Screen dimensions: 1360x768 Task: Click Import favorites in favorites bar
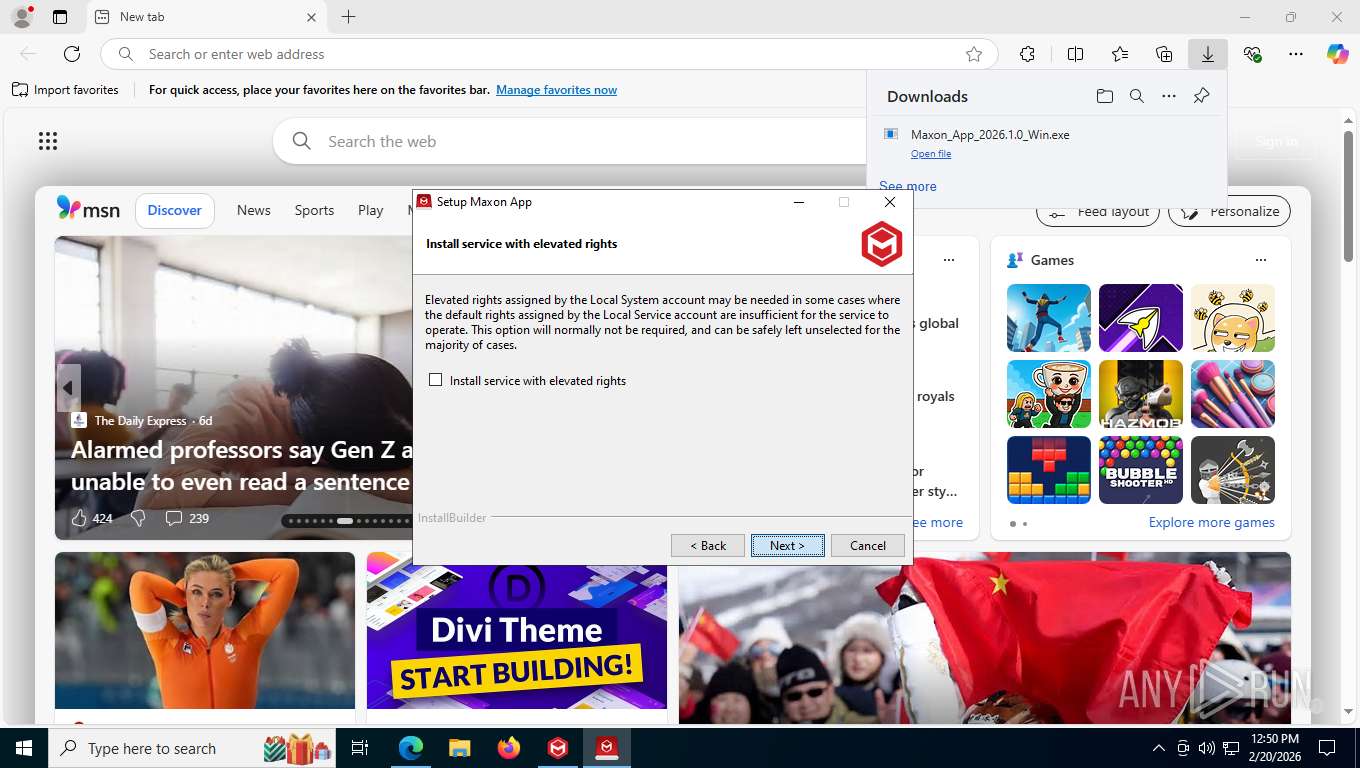click(65, 90)
